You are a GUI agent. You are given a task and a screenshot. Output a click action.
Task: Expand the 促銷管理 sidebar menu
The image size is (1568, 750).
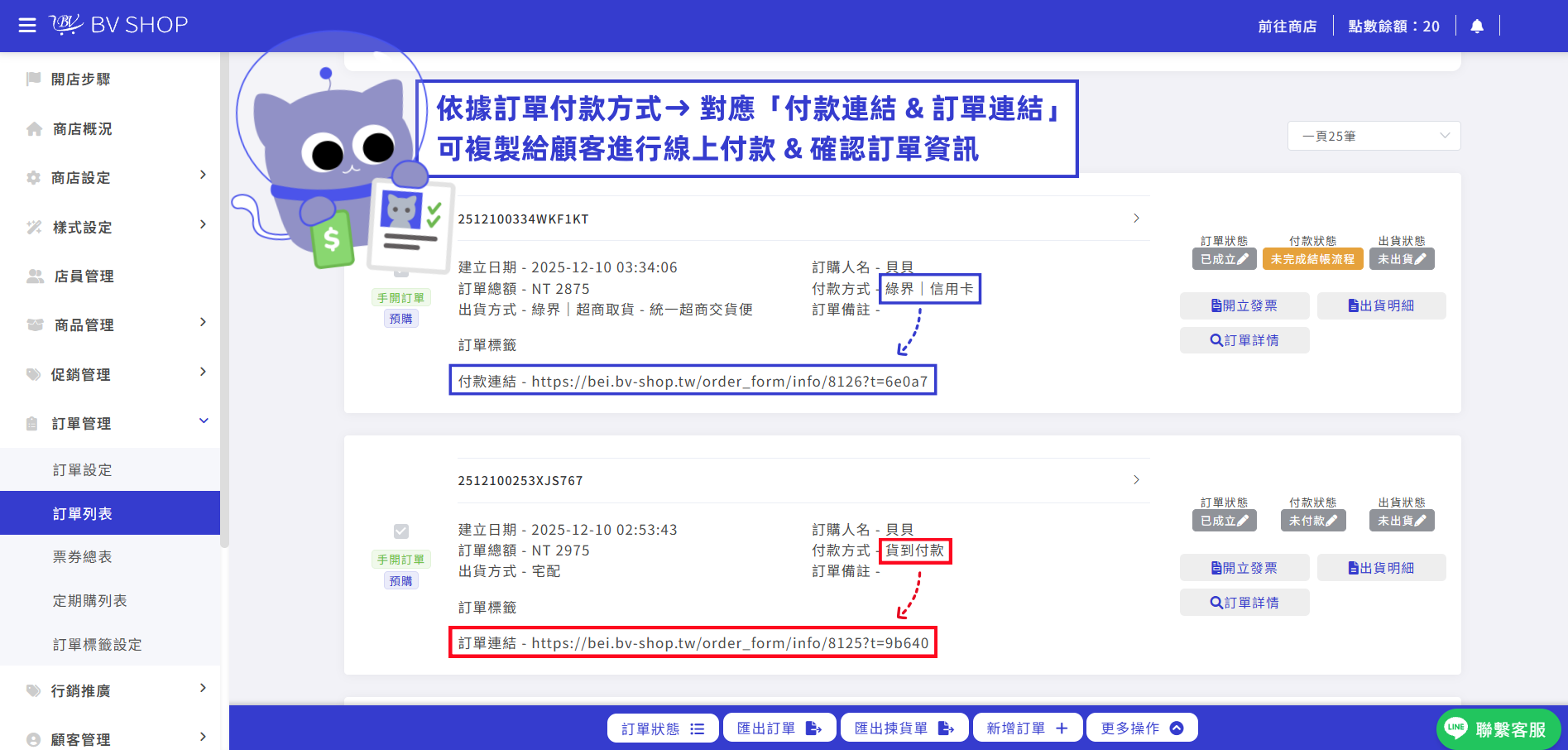(x=203, y=372)
